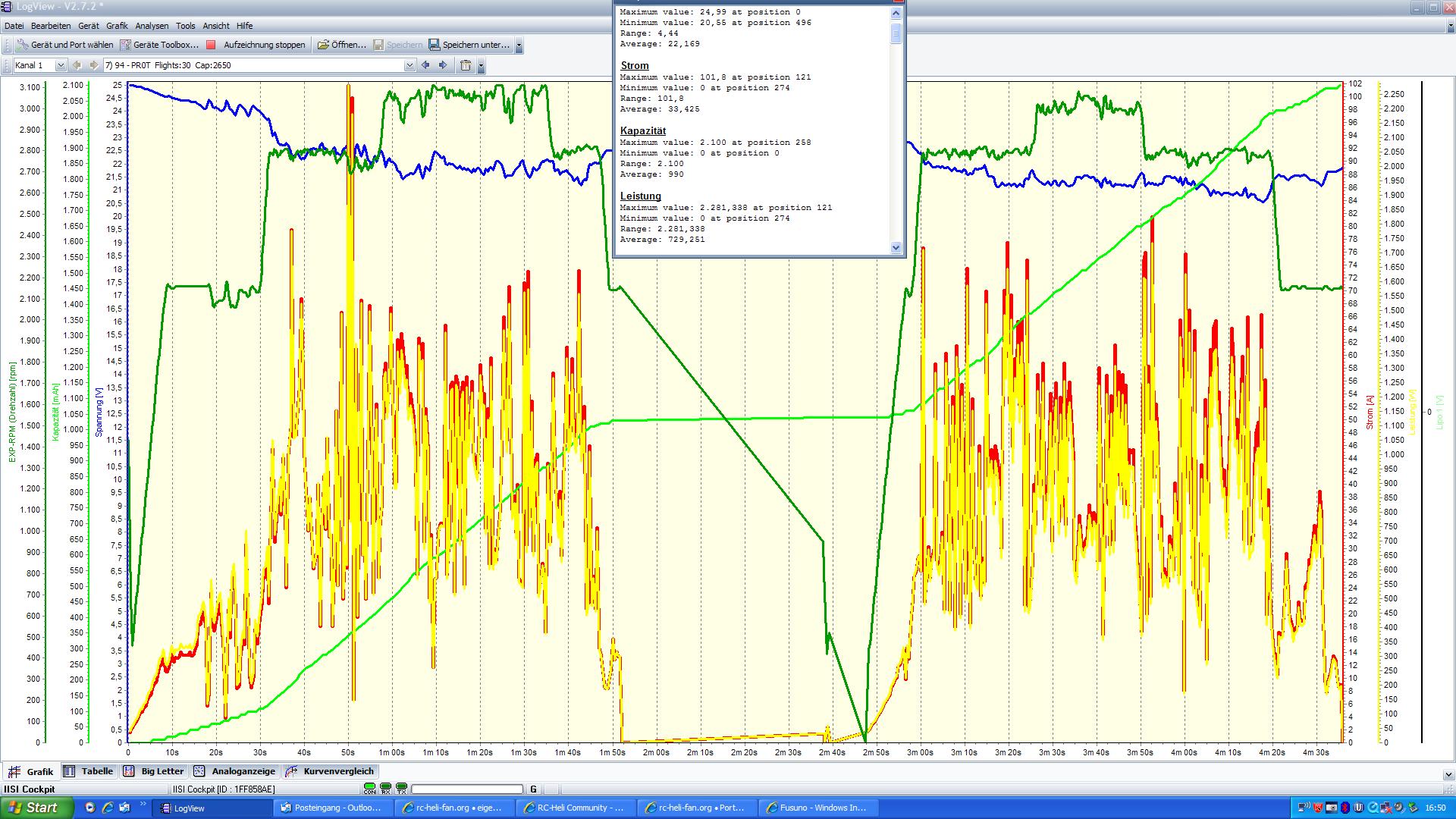1456x819 pixels.
Task: Switch to the Tabelle tab
Action: tap(89, 771)
